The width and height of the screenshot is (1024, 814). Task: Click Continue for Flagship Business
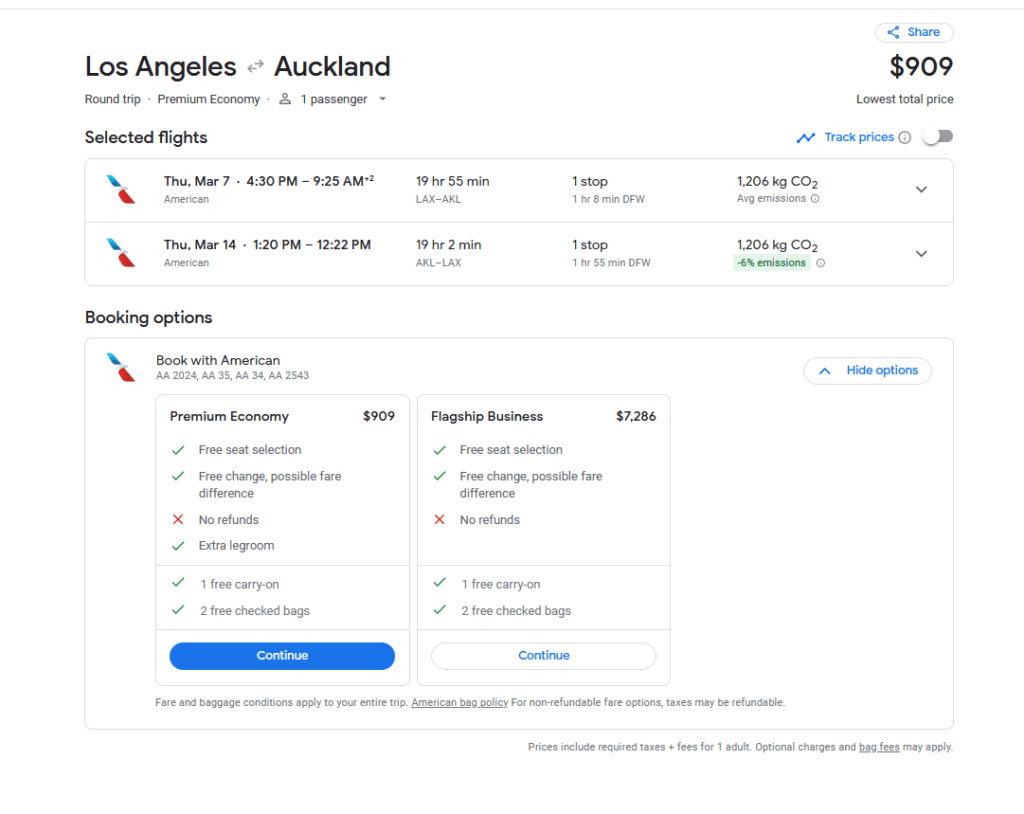(543, 655)
